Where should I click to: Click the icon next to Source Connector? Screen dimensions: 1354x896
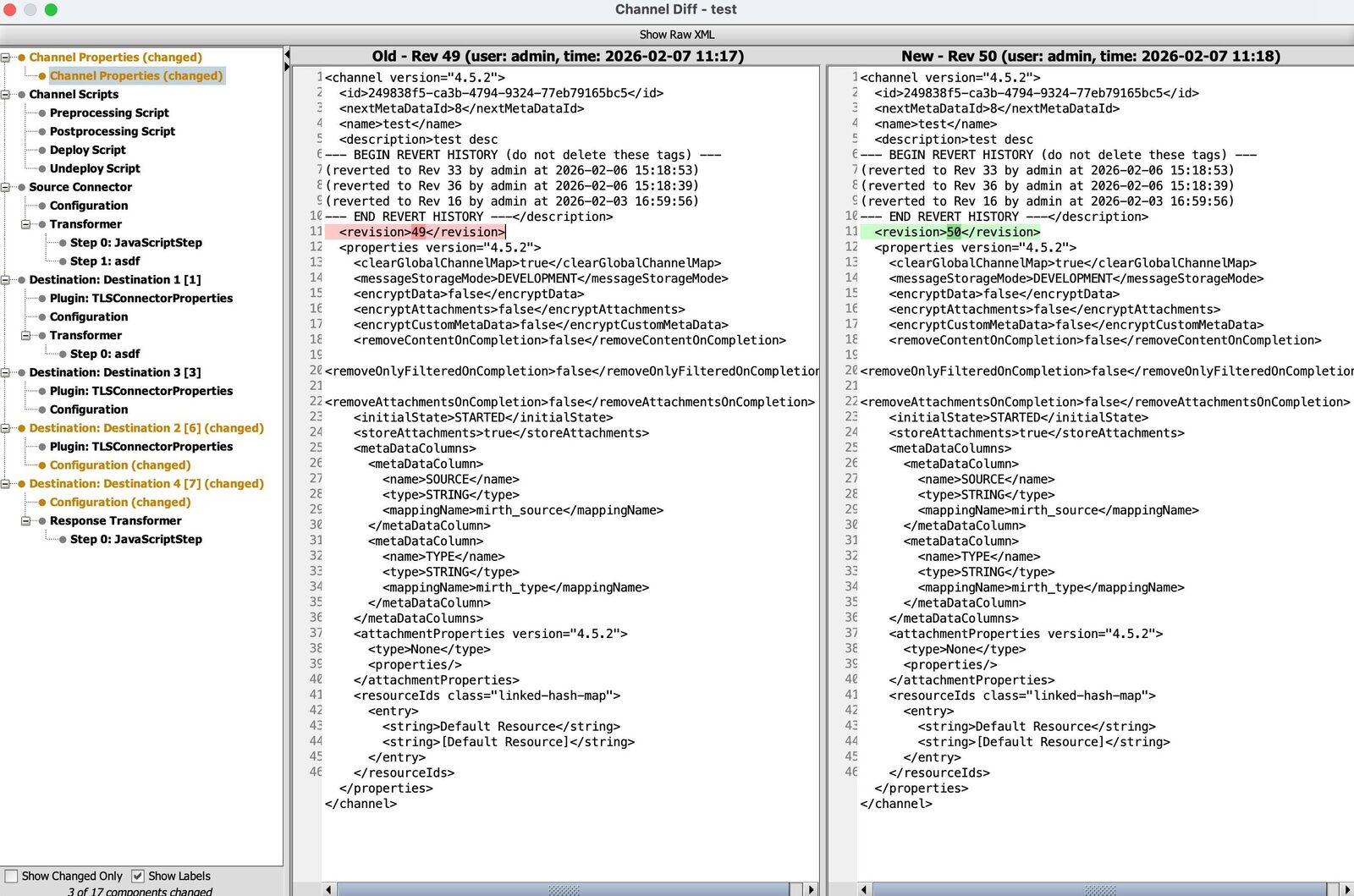[20, 187]
